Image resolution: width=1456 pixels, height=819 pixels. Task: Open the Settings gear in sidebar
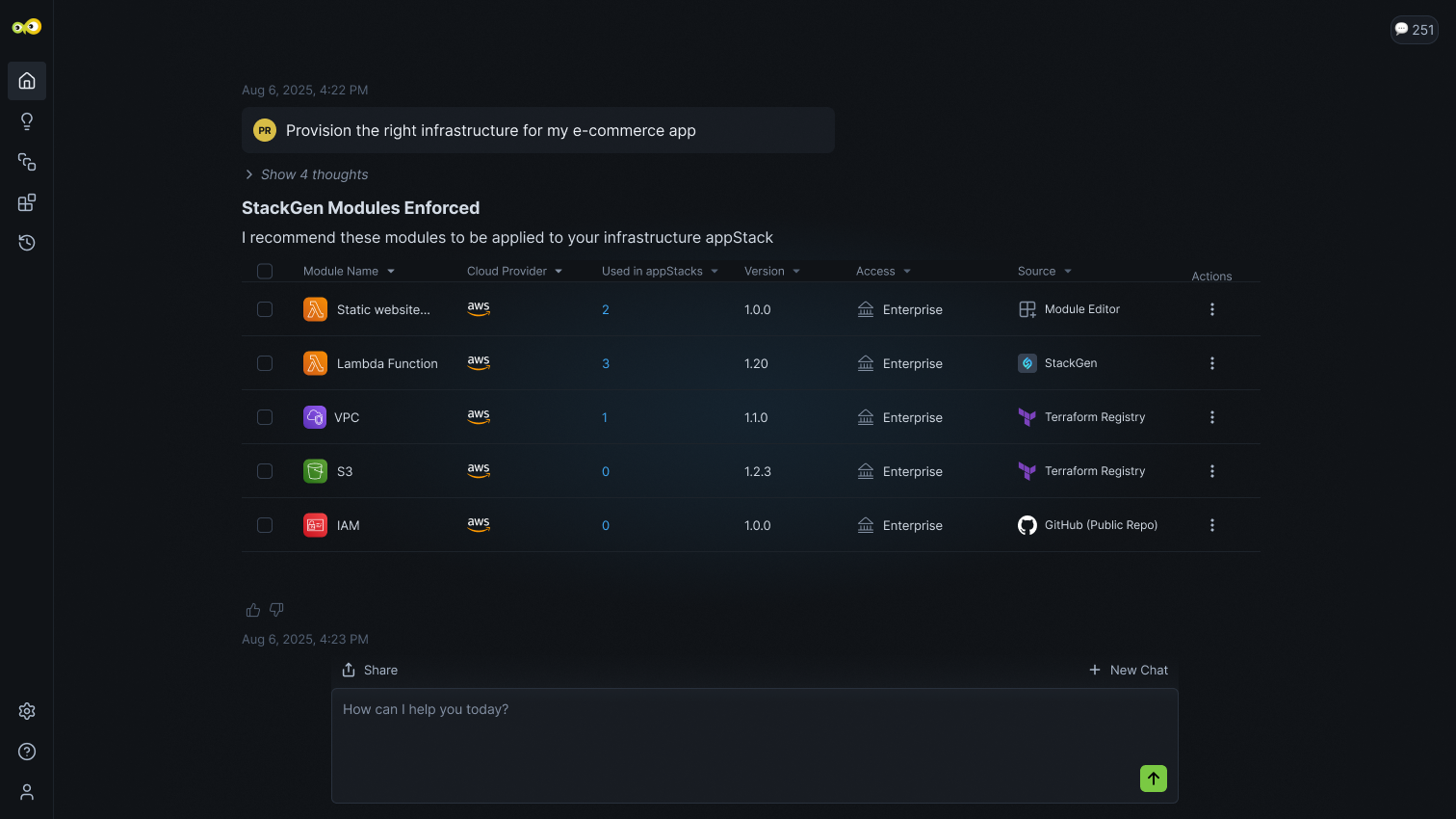coord(27,711)
